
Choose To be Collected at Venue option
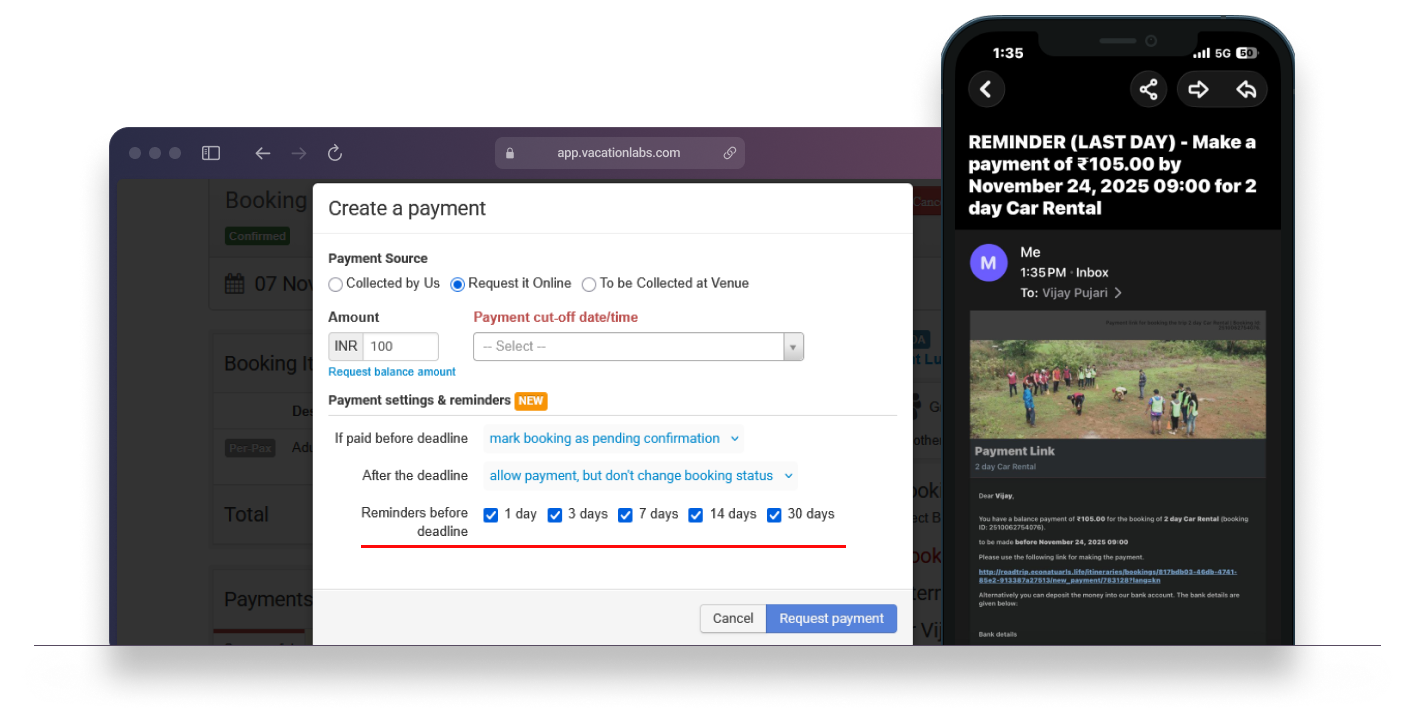pyautogui.click(x=589, y=284)
